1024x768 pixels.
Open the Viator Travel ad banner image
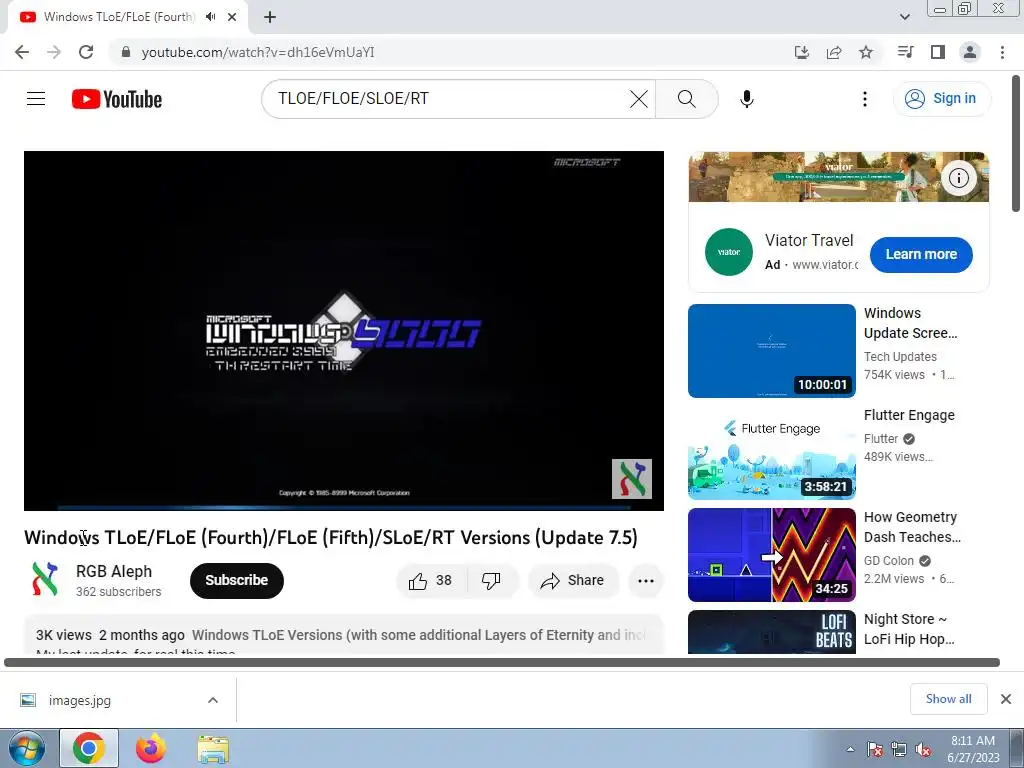pyautogui.click(x=839, y=177)
